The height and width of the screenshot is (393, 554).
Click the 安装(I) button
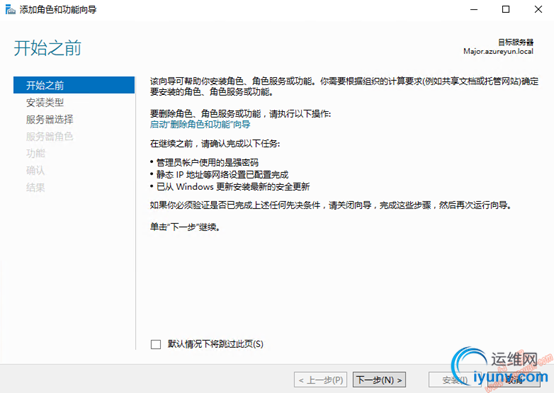point(455,380)
